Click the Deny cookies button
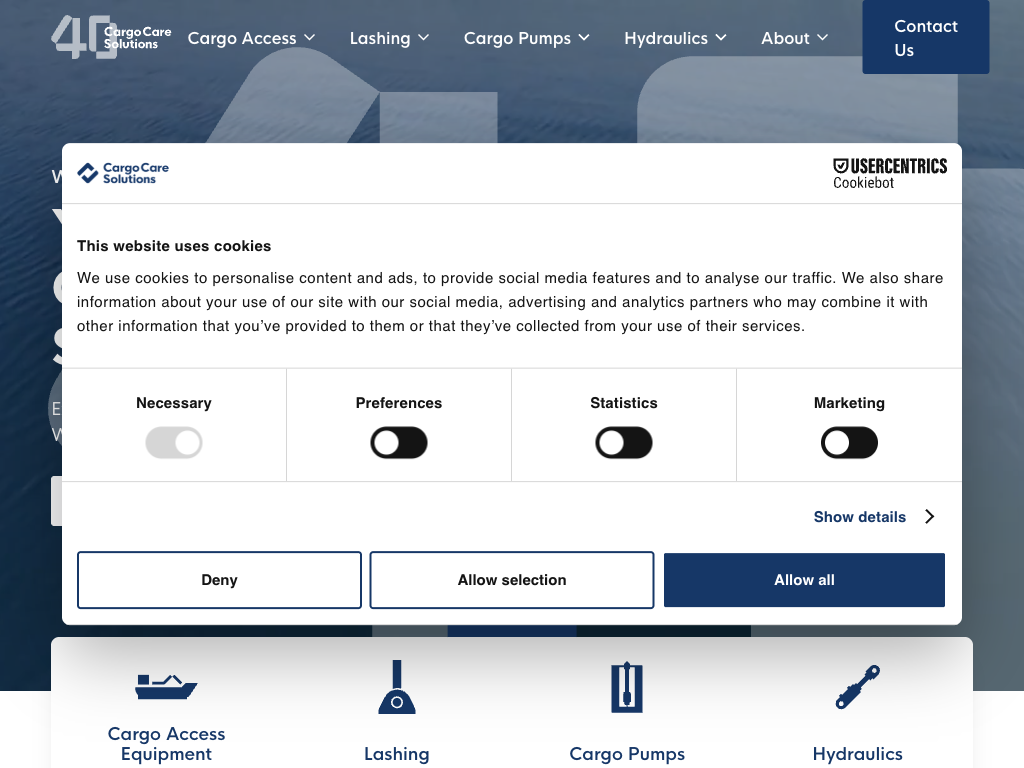The height and width of the screenshot is (768, 1024). coord(219,580)
